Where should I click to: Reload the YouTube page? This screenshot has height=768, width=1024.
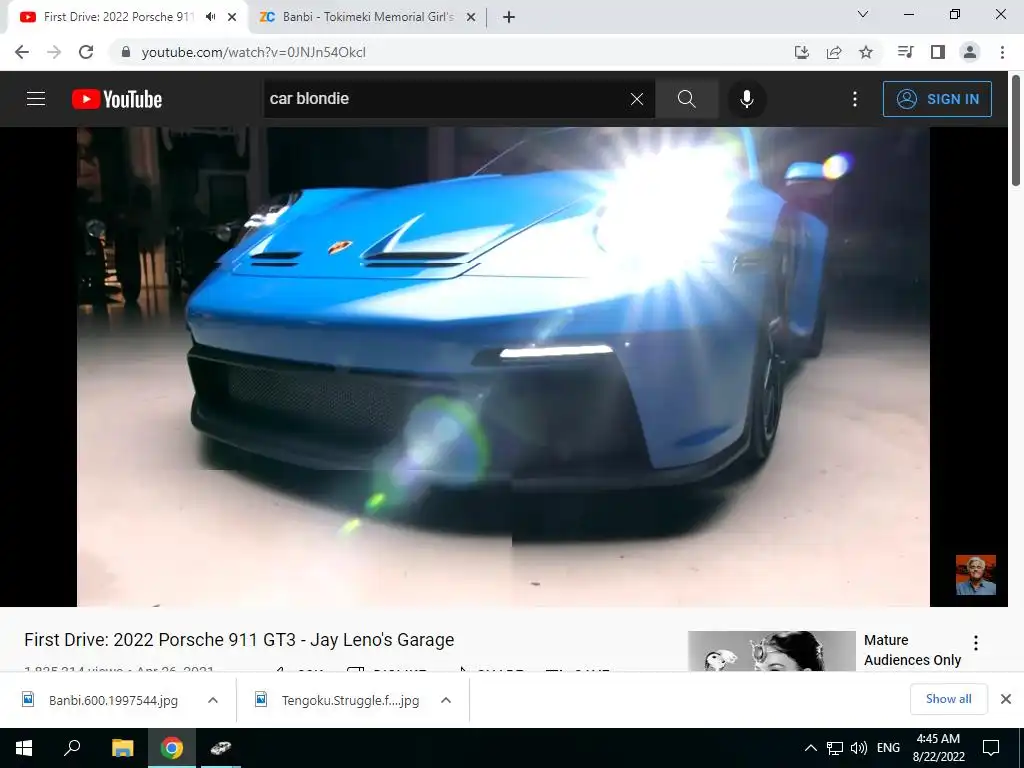[x=86, y=52]
